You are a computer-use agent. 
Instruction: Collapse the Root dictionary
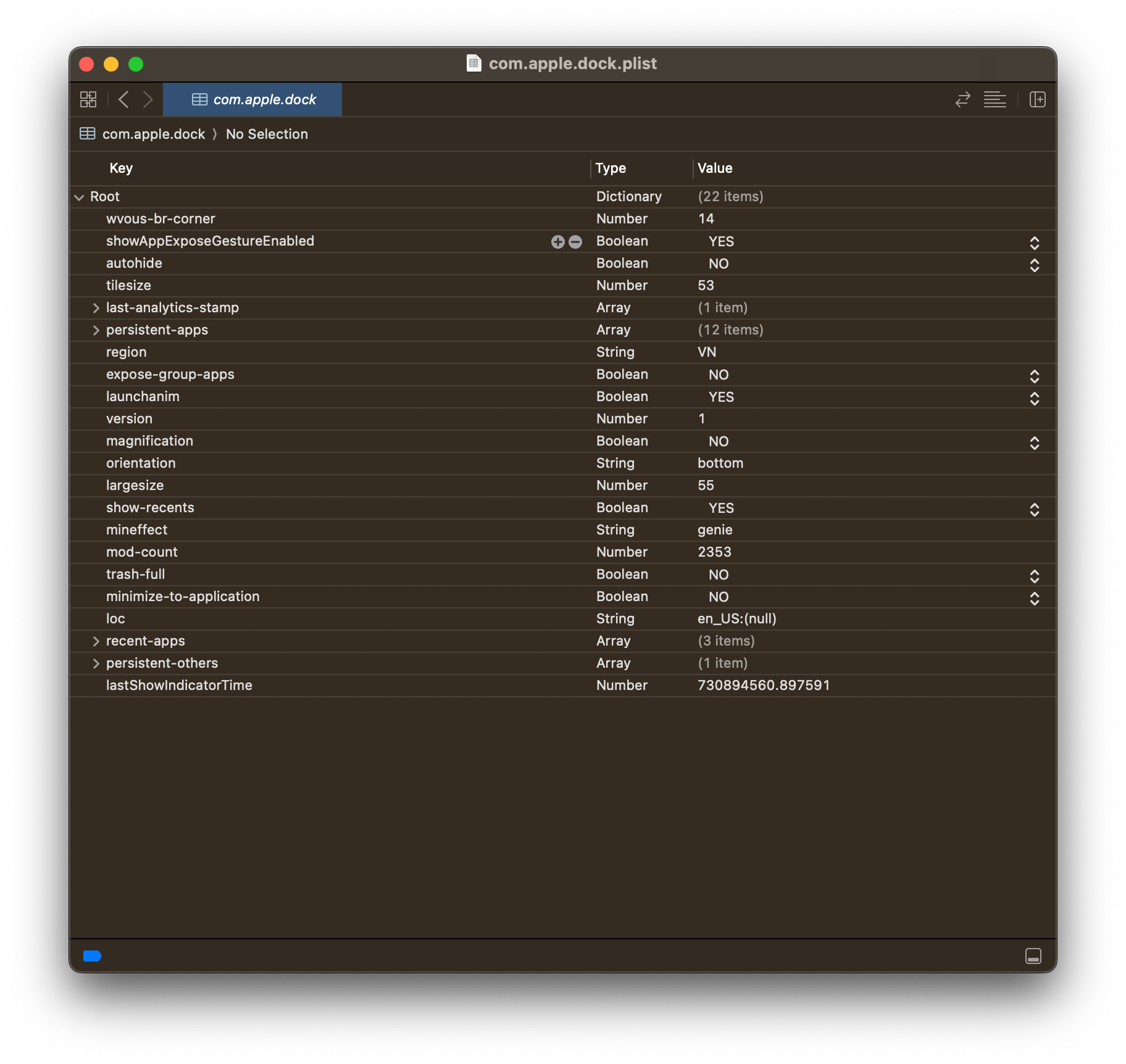pyautogui.click(x=79, y=197)
